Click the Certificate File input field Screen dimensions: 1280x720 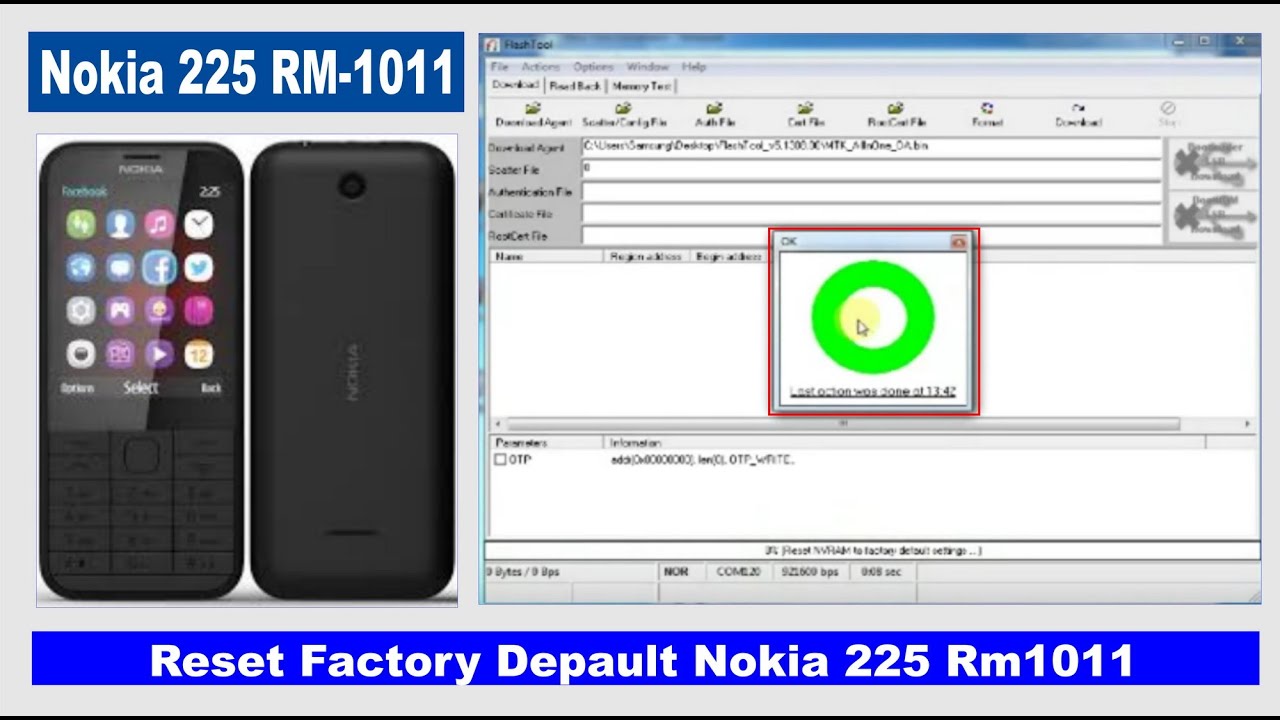click(x=871, y=214)
